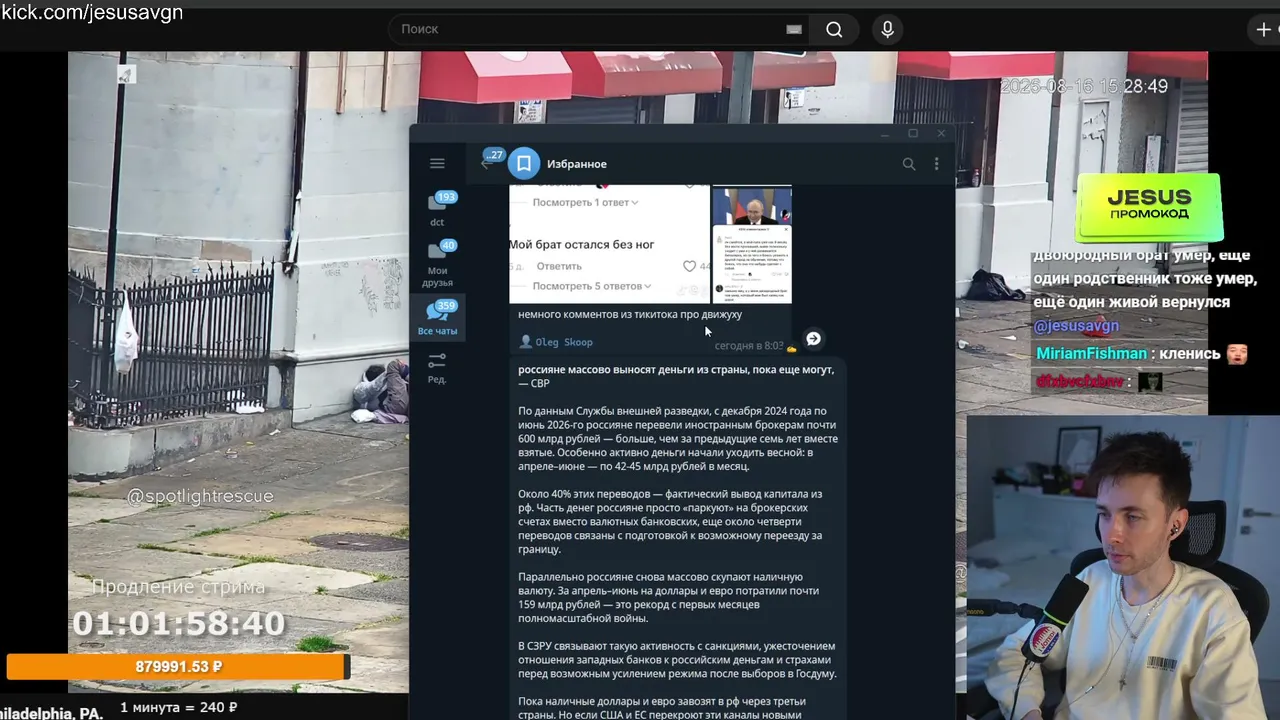Click Ответить under the comment
1280x720 pixels.
coord(559,266)
